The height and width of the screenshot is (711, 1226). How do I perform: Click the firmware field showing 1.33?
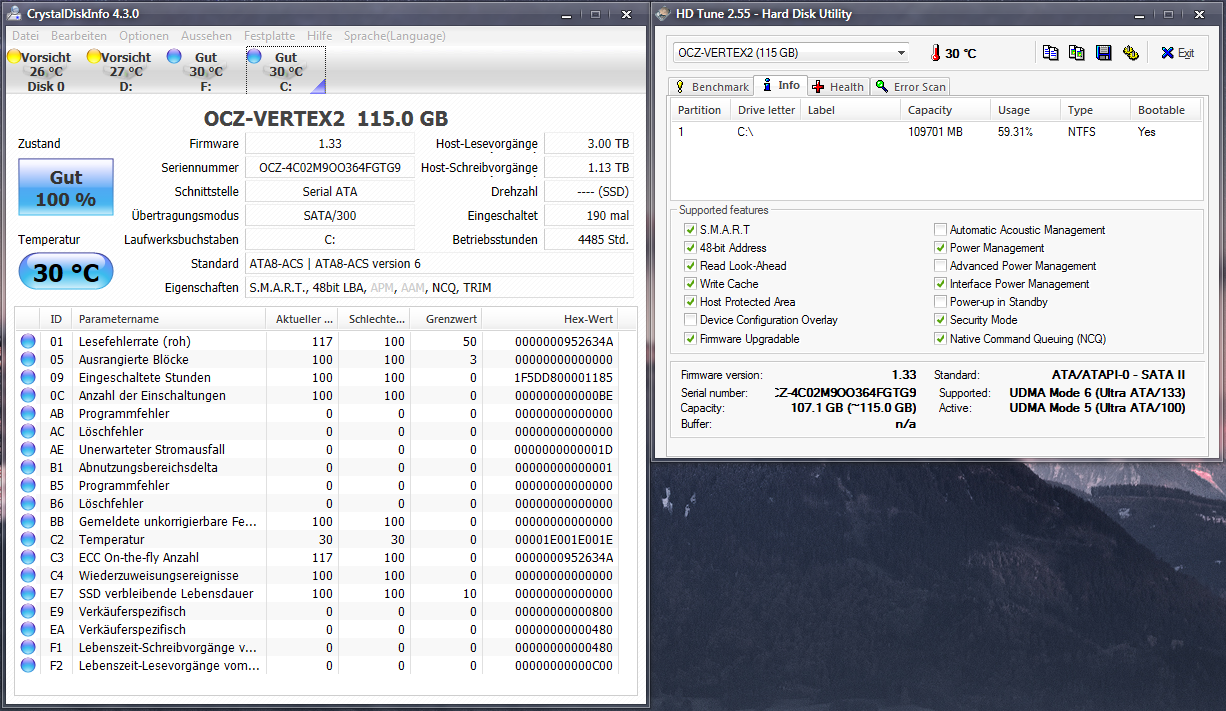pyautogui.click(x=329, y=144)
